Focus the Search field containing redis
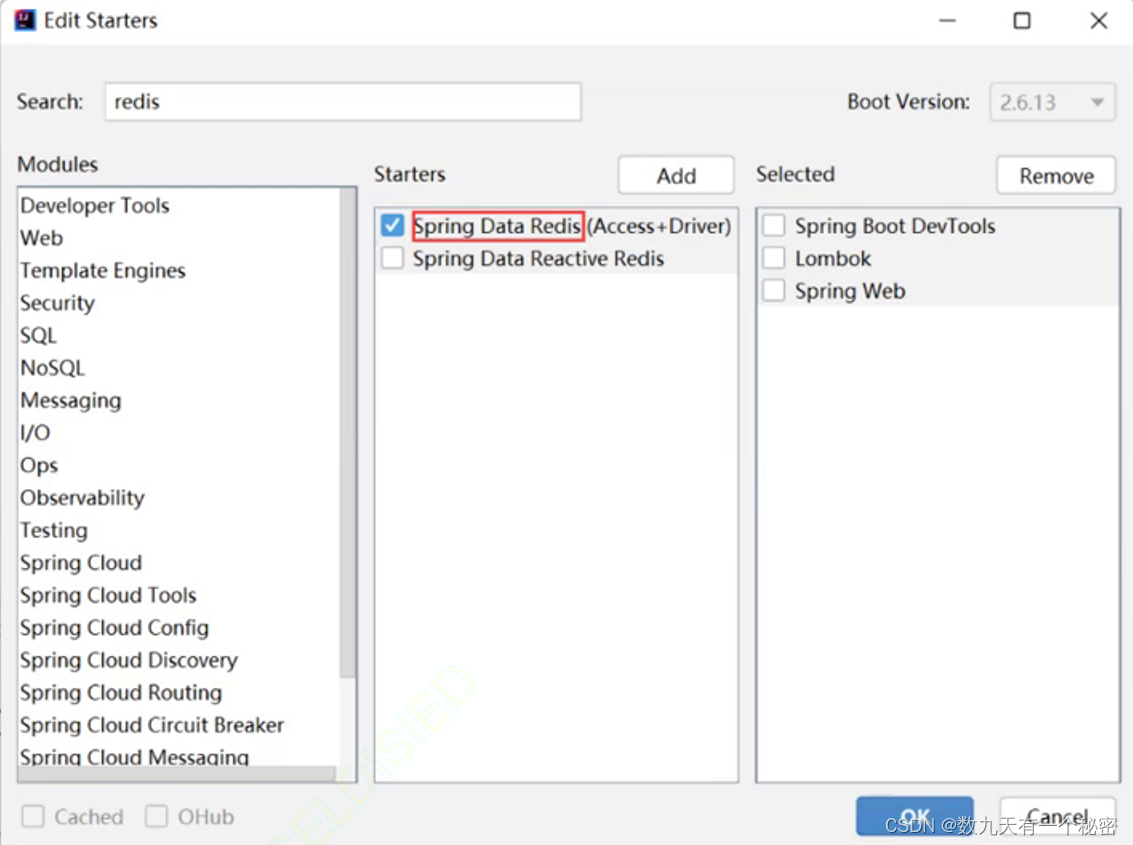This screenshot has height=845, width=1133. 343,102
